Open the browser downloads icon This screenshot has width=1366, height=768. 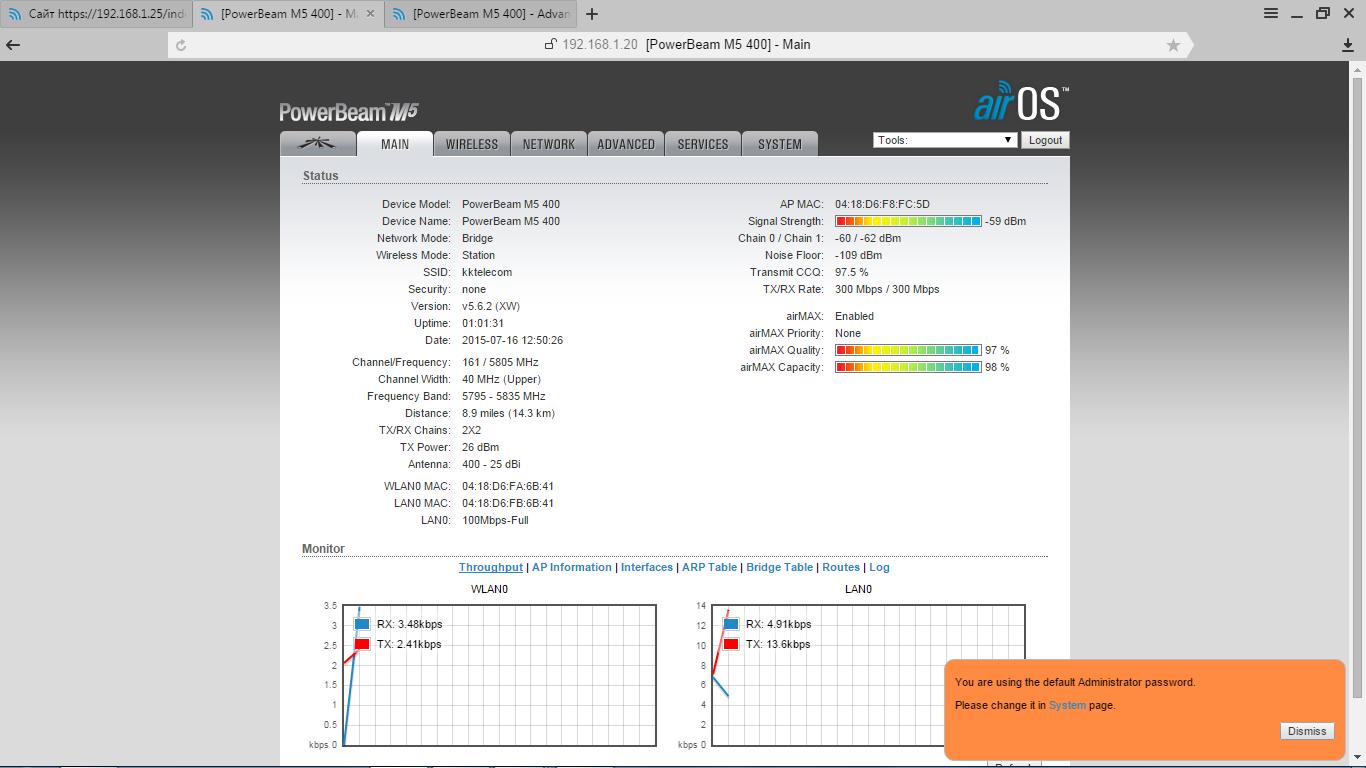(1348, 45)
